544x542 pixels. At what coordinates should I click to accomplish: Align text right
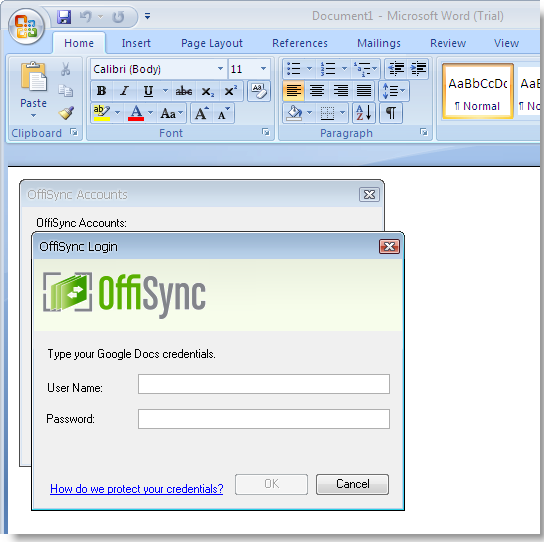[340, 91]
